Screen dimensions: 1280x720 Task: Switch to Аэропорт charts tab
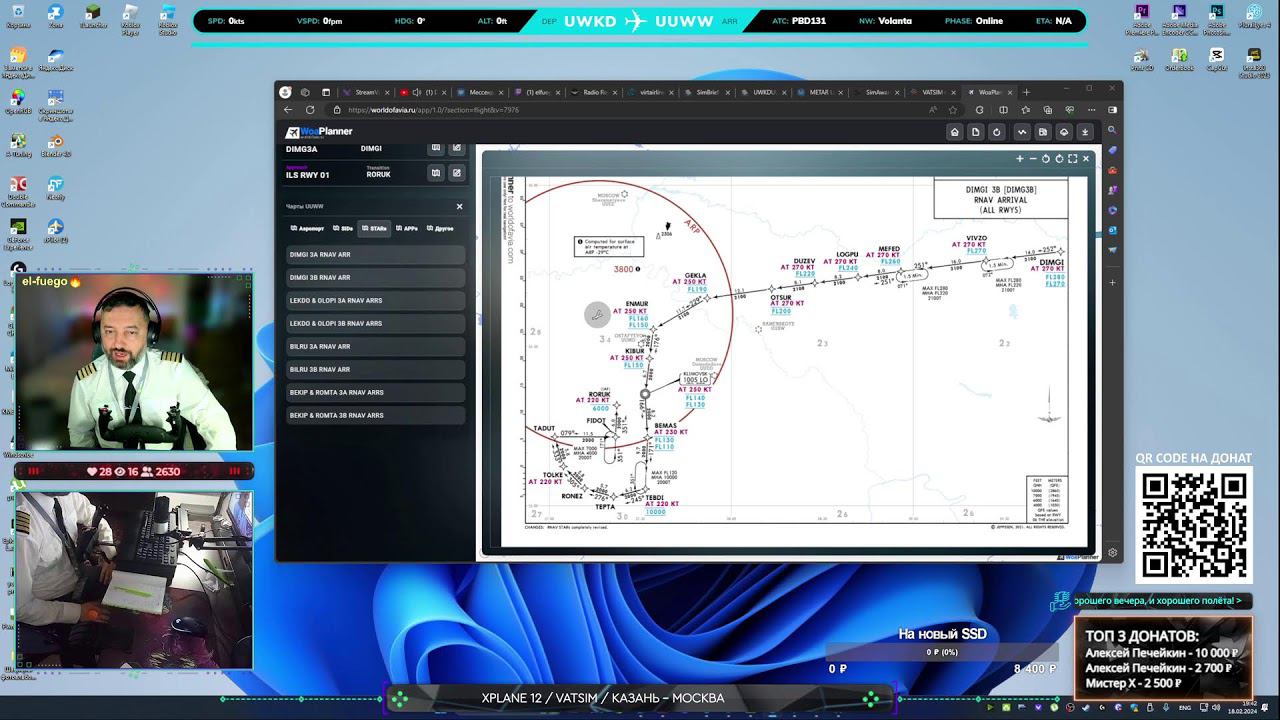(x=308, y=229)
